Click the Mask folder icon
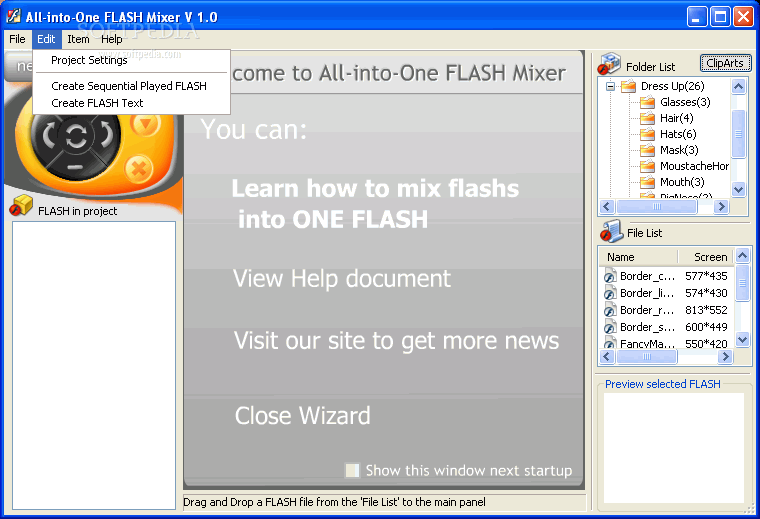Screen dimensions: 760x519 pos(647,150)
